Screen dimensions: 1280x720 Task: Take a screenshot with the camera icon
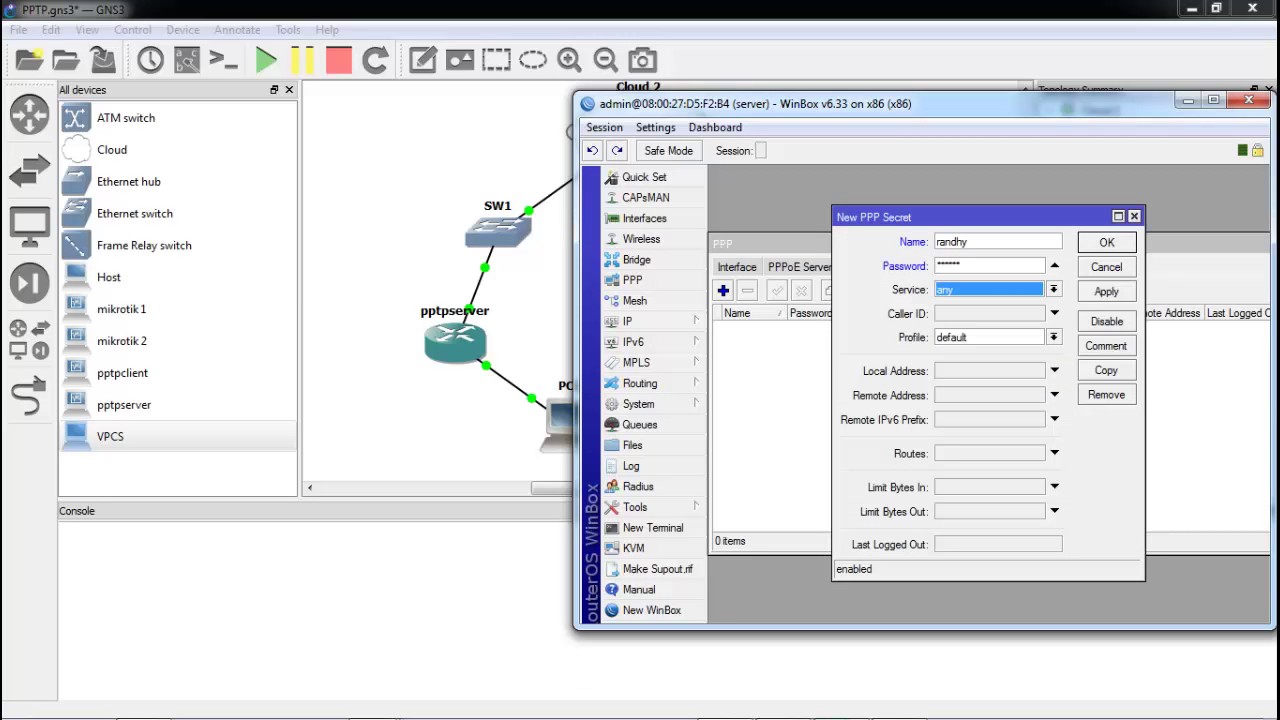coord(642,60)
